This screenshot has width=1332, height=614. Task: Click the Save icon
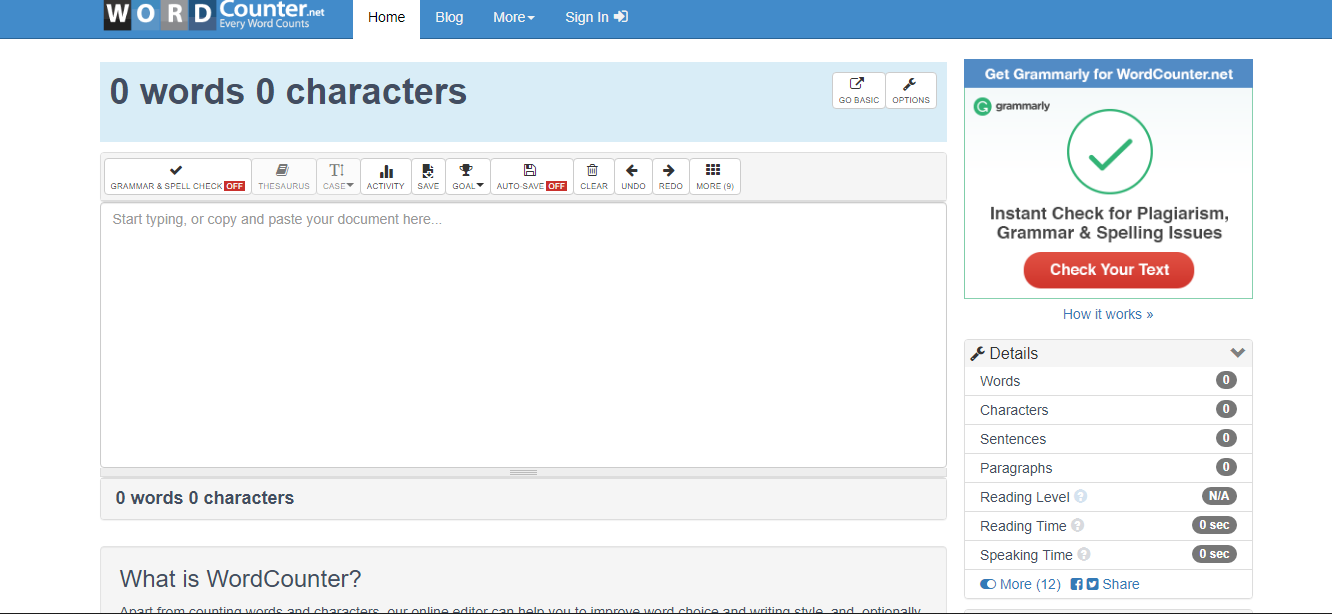428,177
